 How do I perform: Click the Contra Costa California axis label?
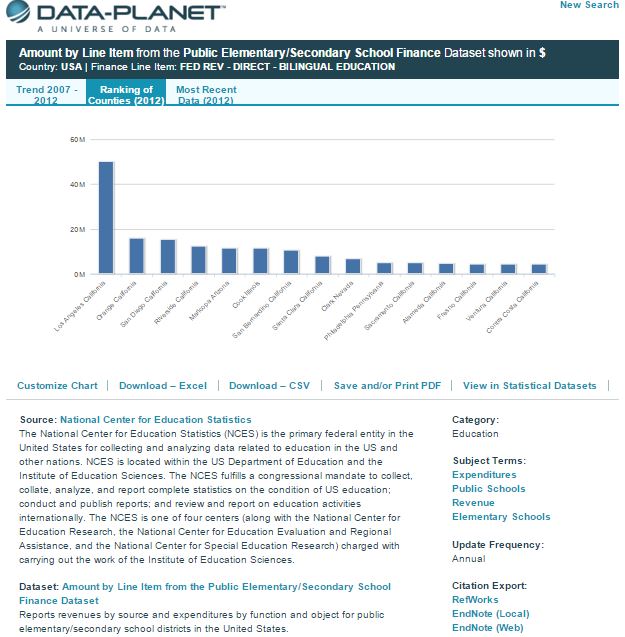512,307
